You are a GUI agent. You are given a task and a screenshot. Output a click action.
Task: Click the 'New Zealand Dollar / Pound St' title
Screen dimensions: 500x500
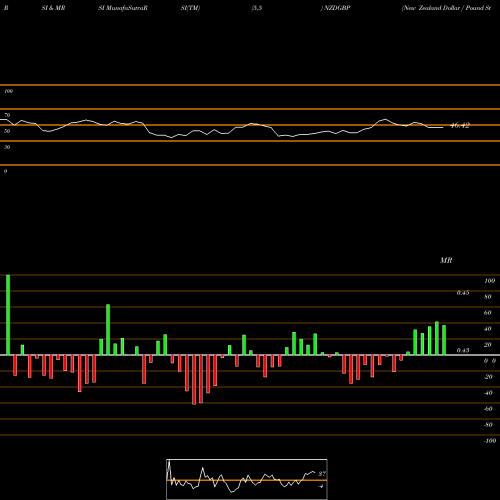click(x=446, y=8)
